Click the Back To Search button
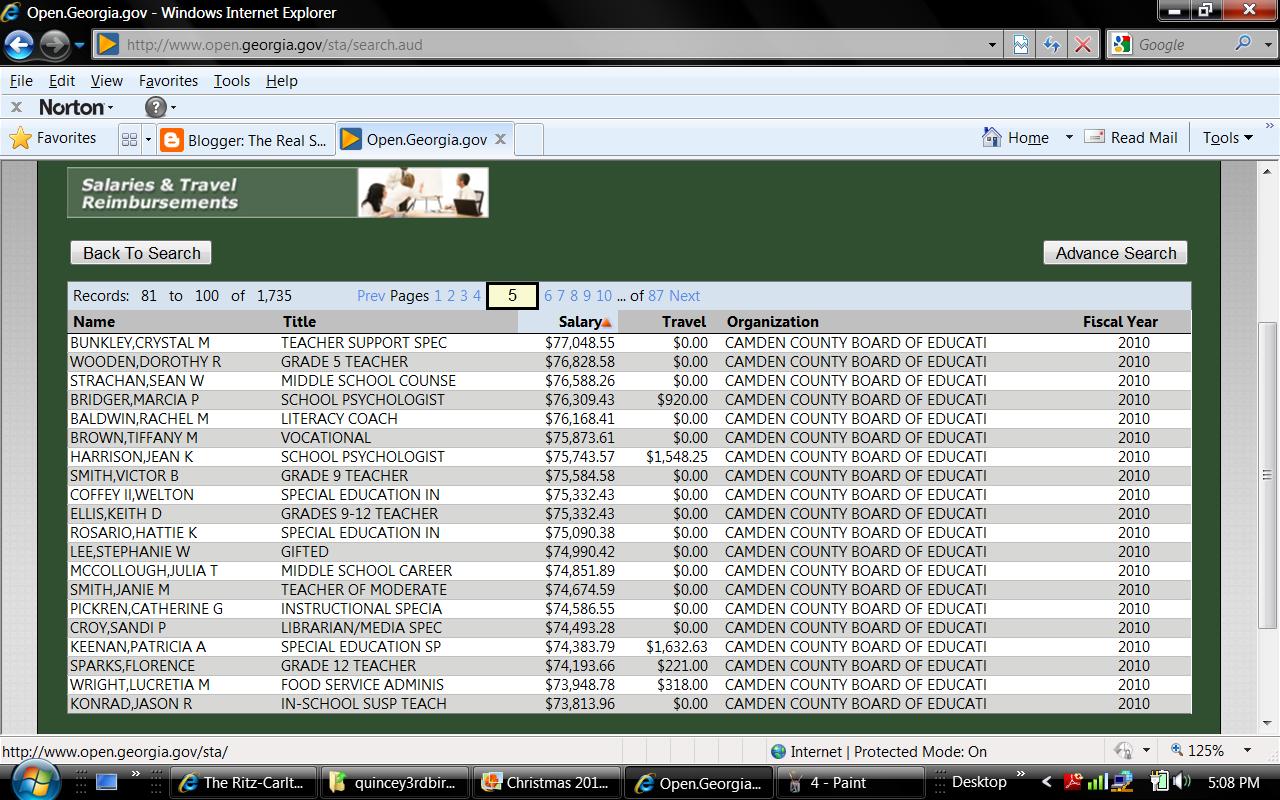This screenshot has height=800, width=1280. [141, 253]
